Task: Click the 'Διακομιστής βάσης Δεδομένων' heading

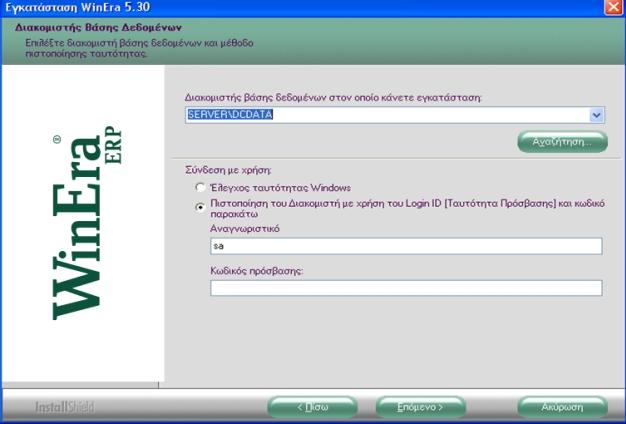Action: coord(98,28)
